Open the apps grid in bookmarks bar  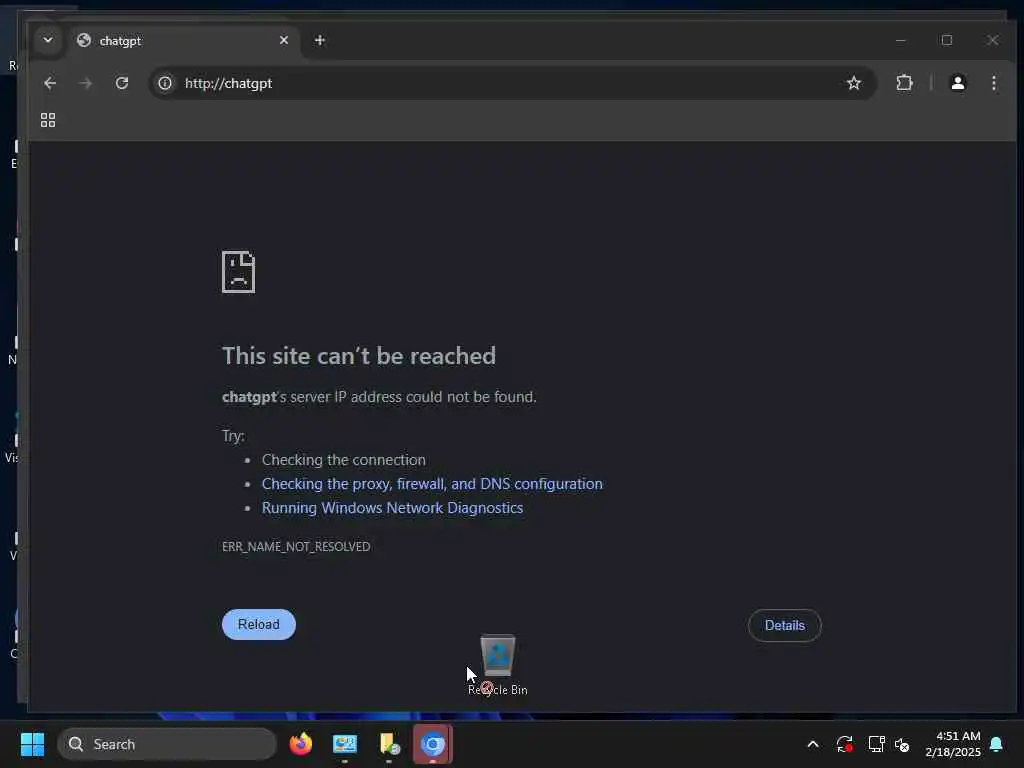(x=48, y=120)
